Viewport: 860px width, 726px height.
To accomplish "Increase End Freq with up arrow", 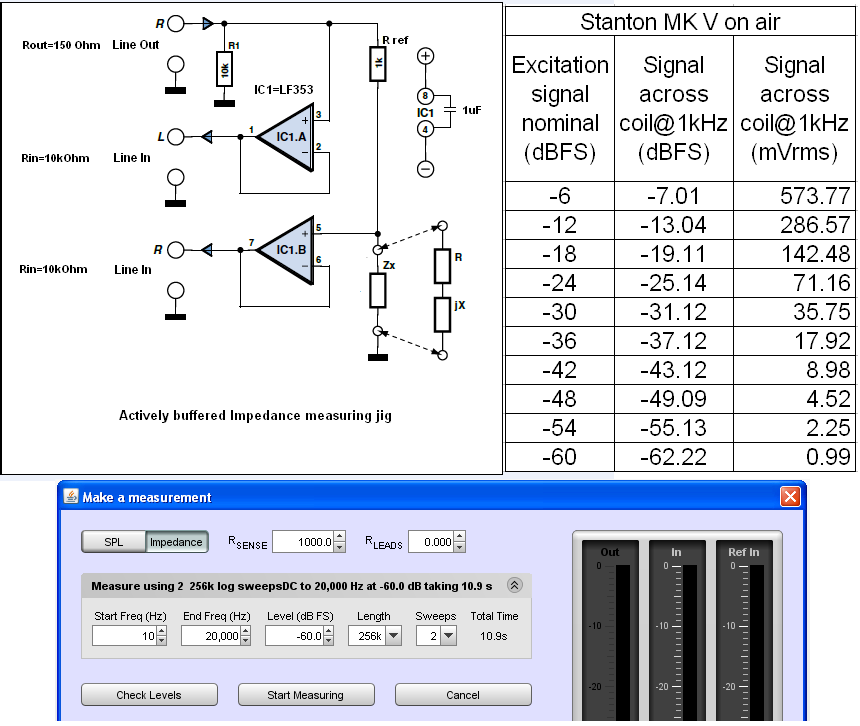I will tap(246, 631).
